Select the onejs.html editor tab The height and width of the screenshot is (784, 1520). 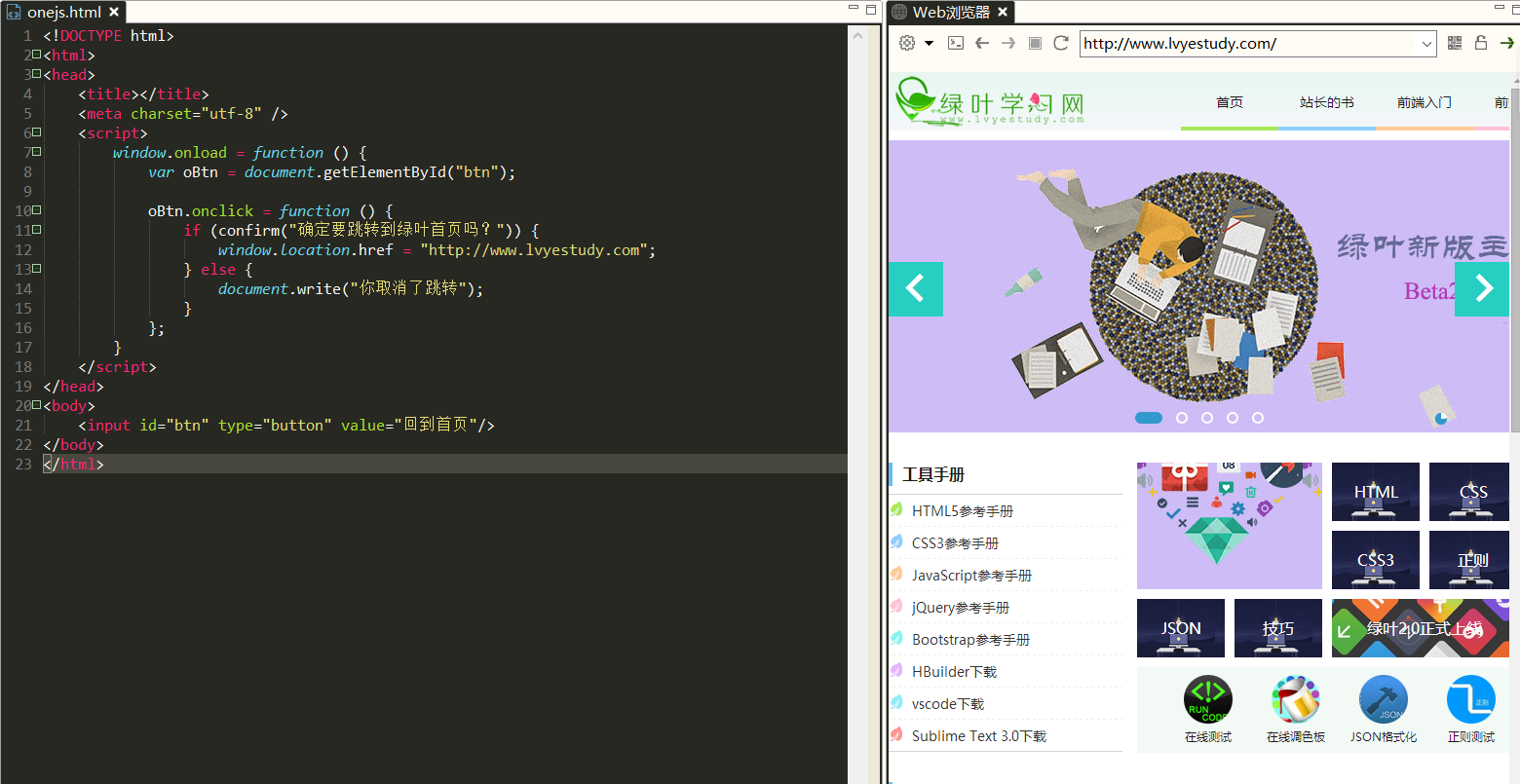coord(58,12)
